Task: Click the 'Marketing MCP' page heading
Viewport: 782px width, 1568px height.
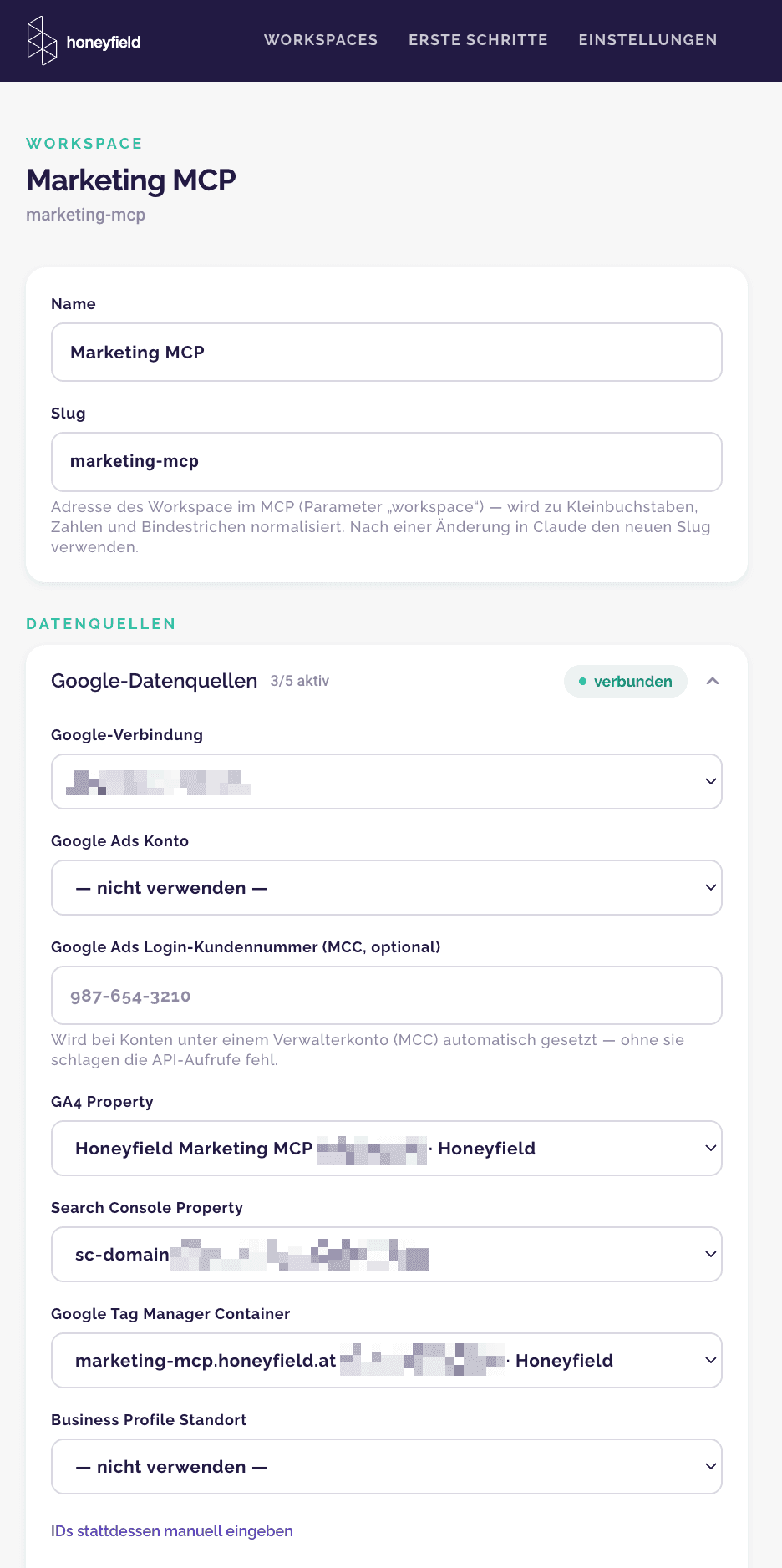Action: [131, 180]
